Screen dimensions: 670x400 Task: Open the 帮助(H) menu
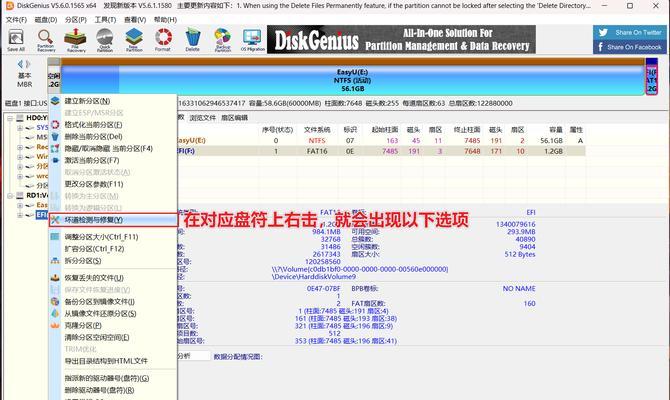point(165,20)
